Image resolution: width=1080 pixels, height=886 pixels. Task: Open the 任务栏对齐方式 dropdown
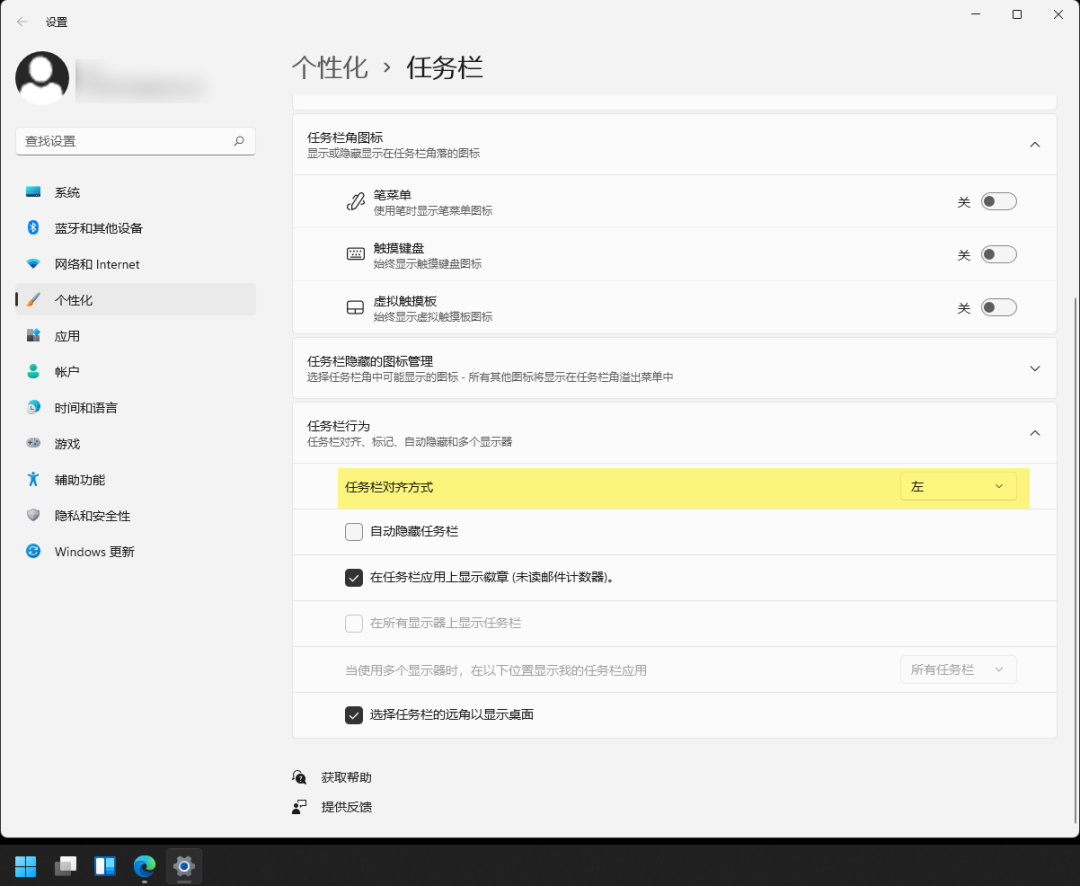tap(958, 487)
